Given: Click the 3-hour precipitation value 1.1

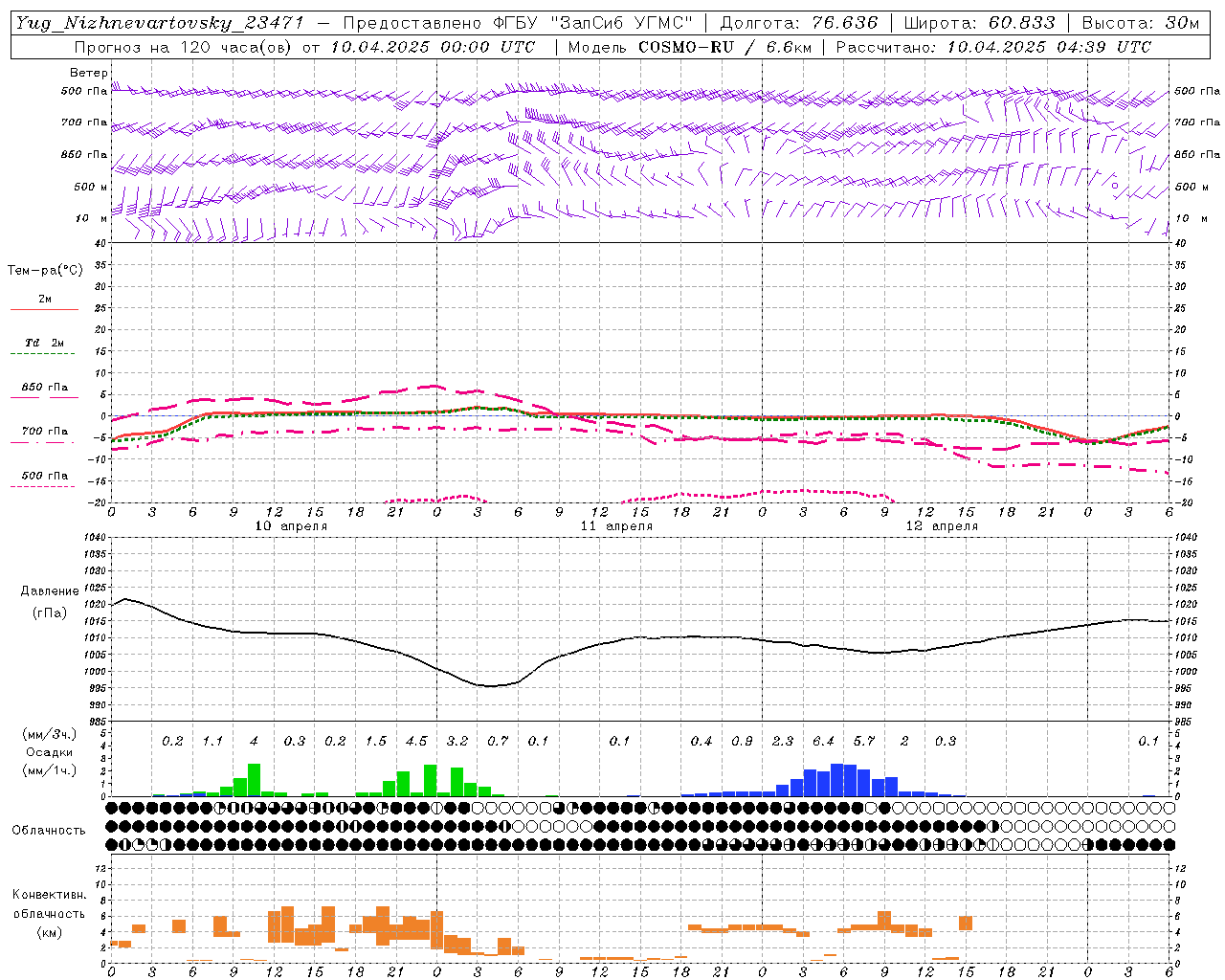Looking at the screenshot, I should click(x=212, y=742).
